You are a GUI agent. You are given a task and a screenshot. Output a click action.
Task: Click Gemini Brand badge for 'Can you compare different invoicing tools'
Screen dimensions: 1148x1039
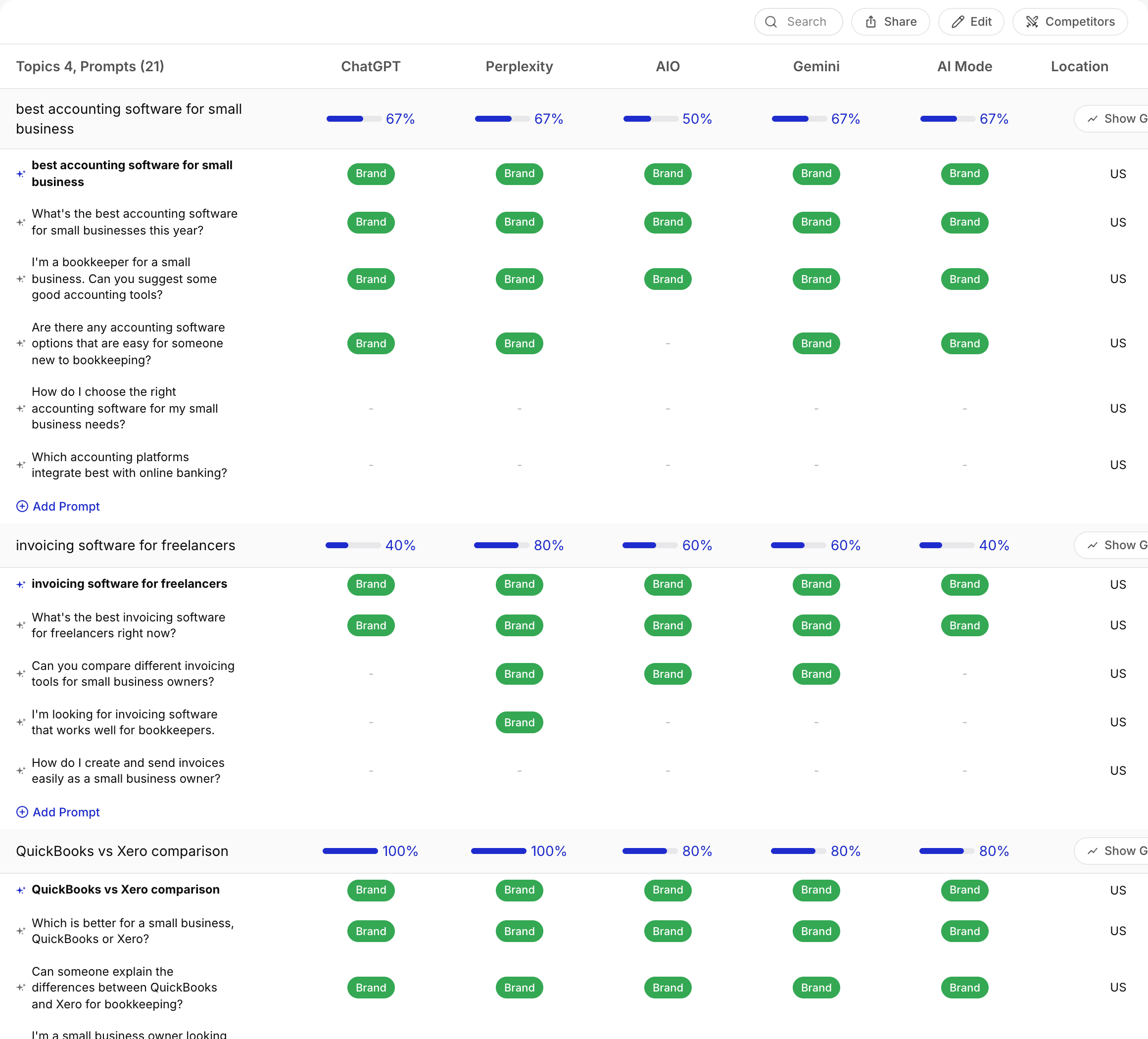pos(816,673)
